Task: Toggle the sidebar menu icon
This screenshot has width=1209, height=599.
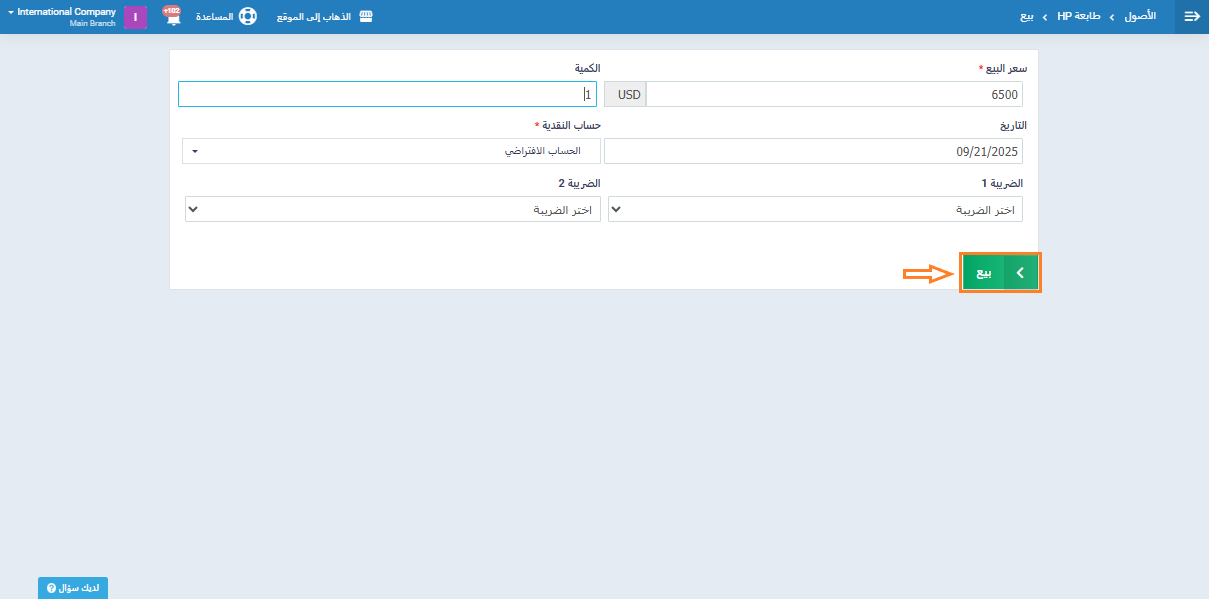Action: (x=1191, y=17)
